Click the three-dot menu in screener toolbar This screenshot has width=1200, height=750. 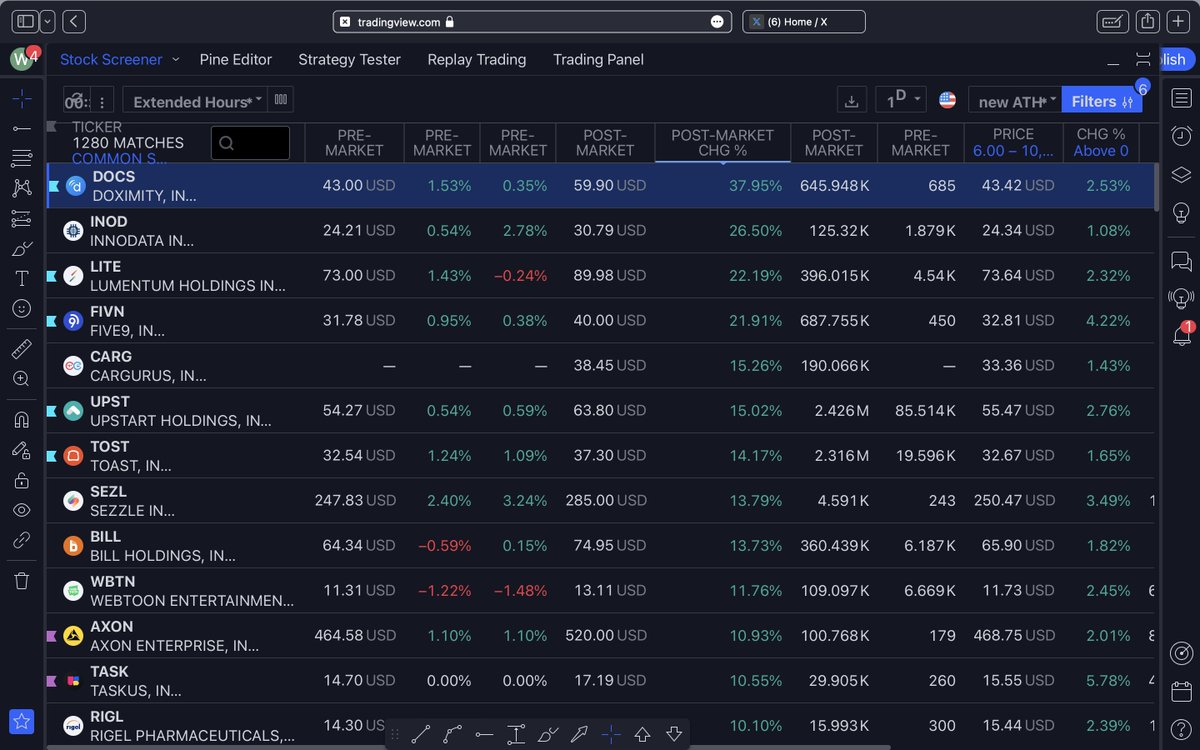pos(102,102)
